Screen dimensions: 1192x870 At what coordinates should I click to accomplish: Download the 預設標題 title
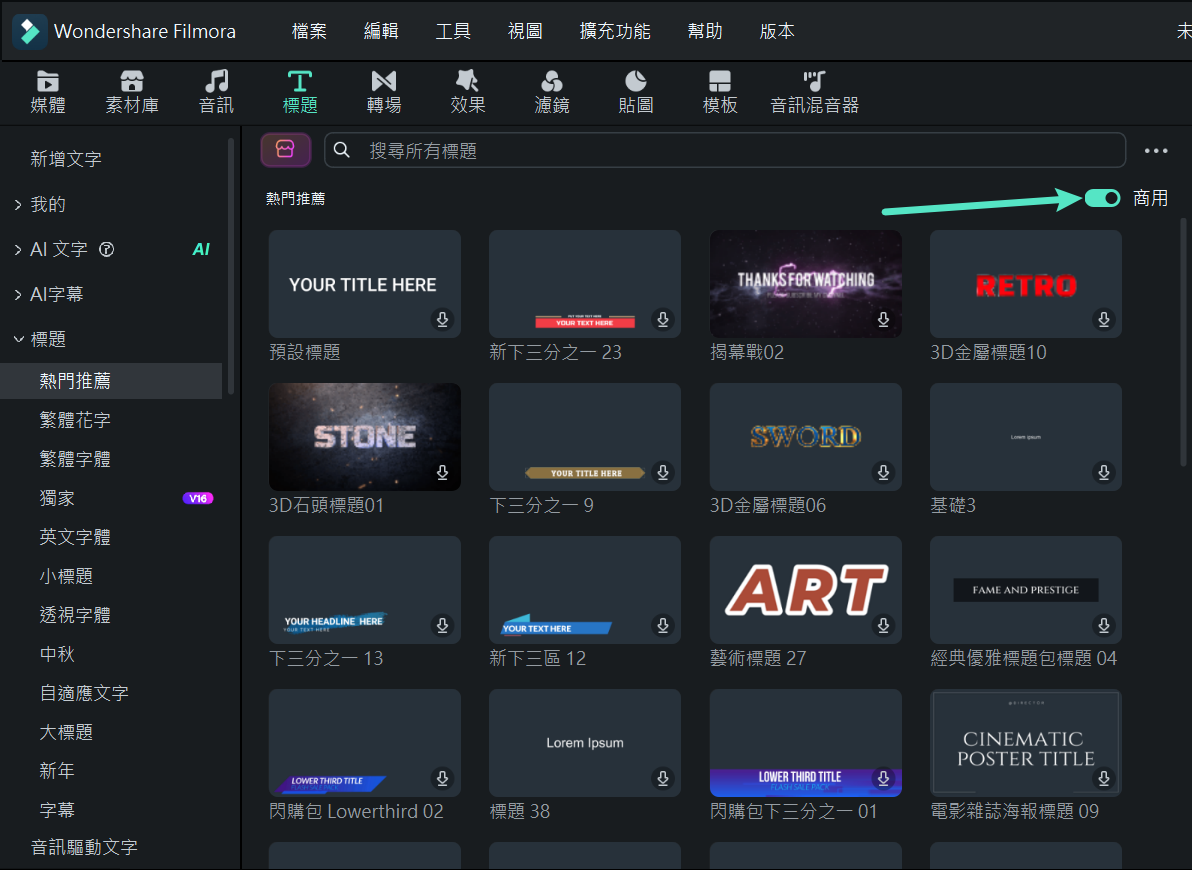coord(442,319)
